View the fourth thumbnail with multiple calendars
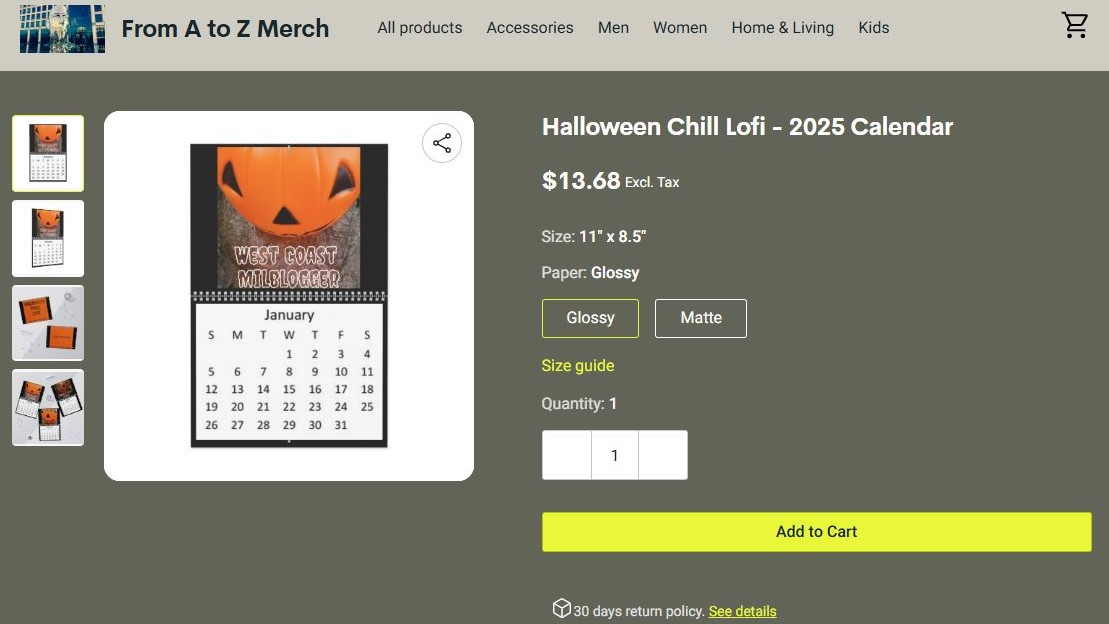 [x=48, y=408]
